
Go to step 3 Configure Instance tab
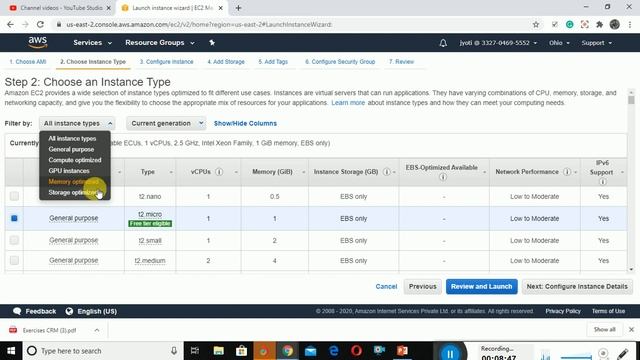[x=167, y=62]
